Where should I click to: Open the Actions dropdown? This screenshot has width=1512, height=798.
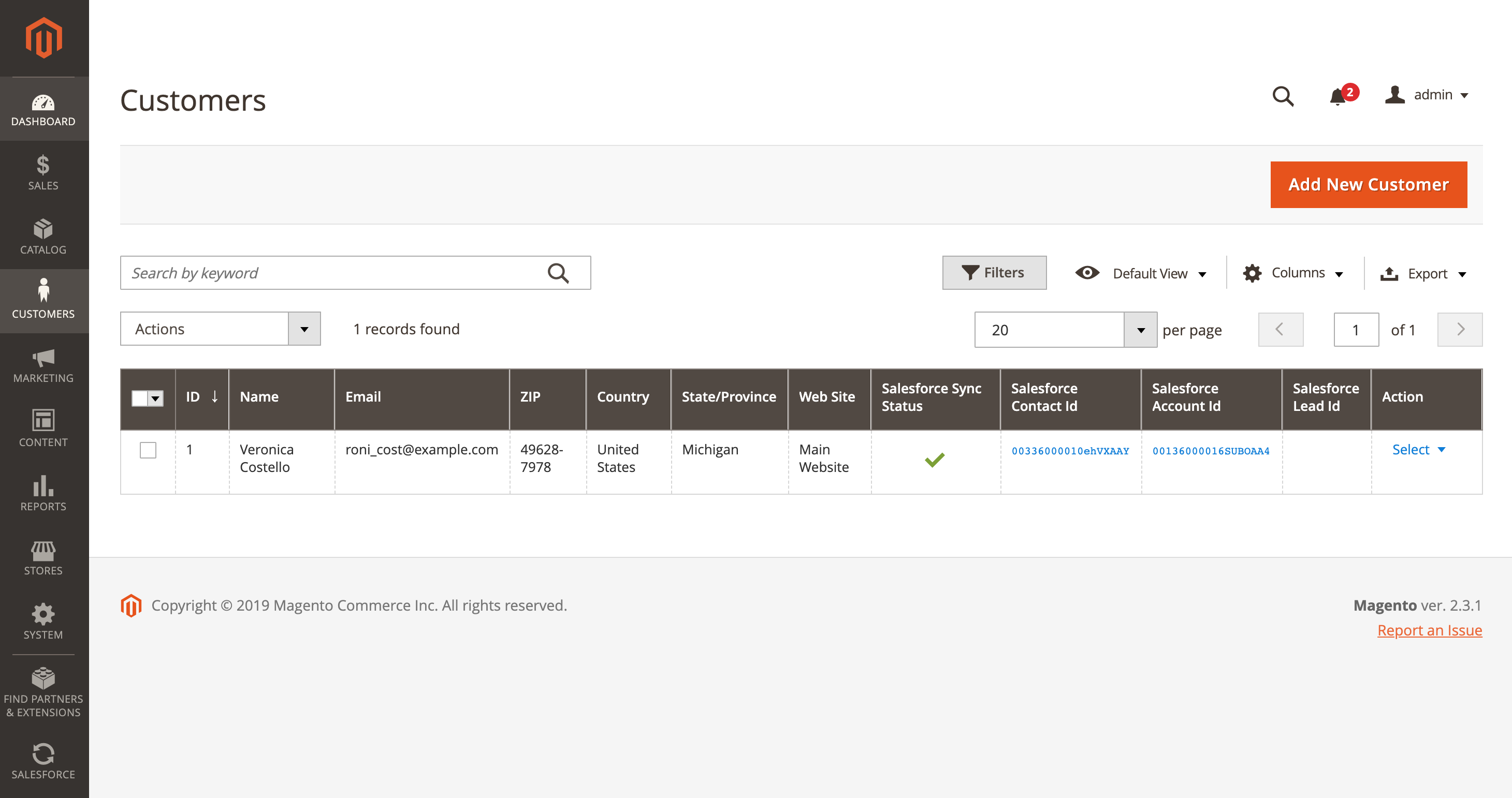(x=220, y=329)
